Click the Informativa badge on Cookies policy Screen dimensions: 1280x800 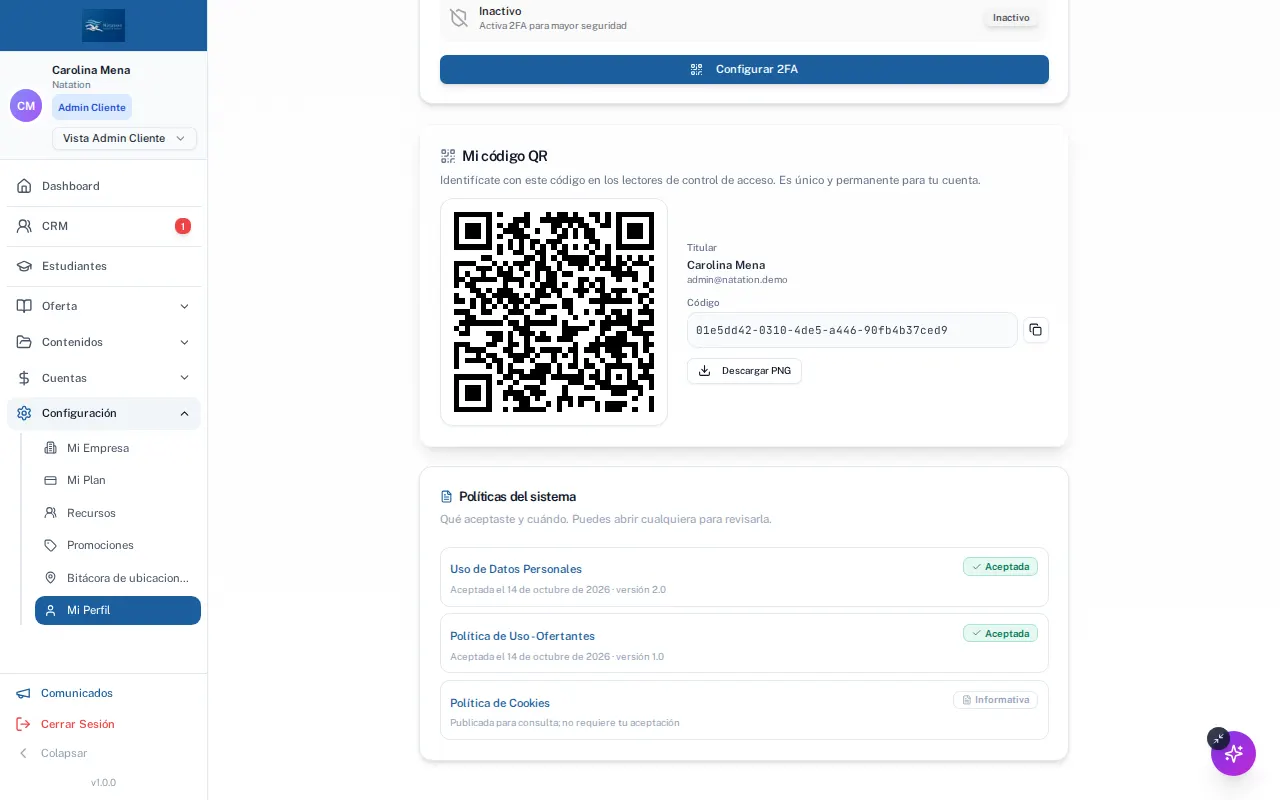click(995, 700)
